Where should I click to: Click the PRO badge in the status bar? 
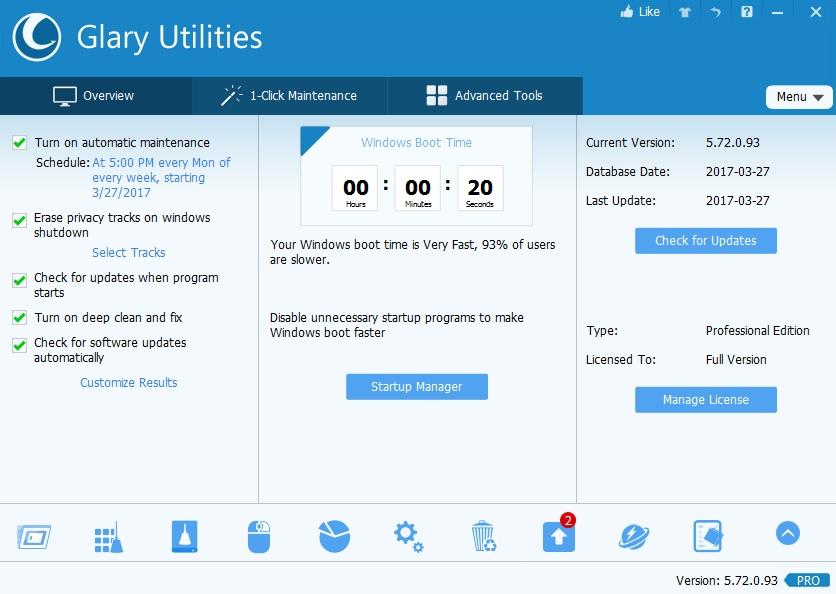pyautogui.click(x=808, y=581)
